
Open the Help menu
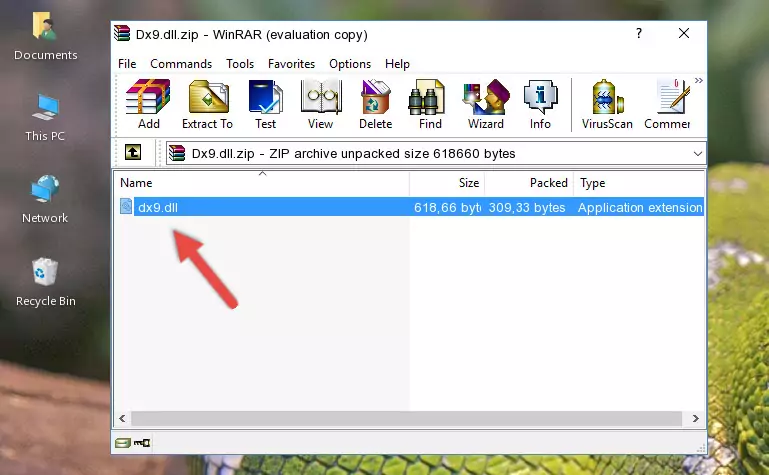tap(397, 64)
